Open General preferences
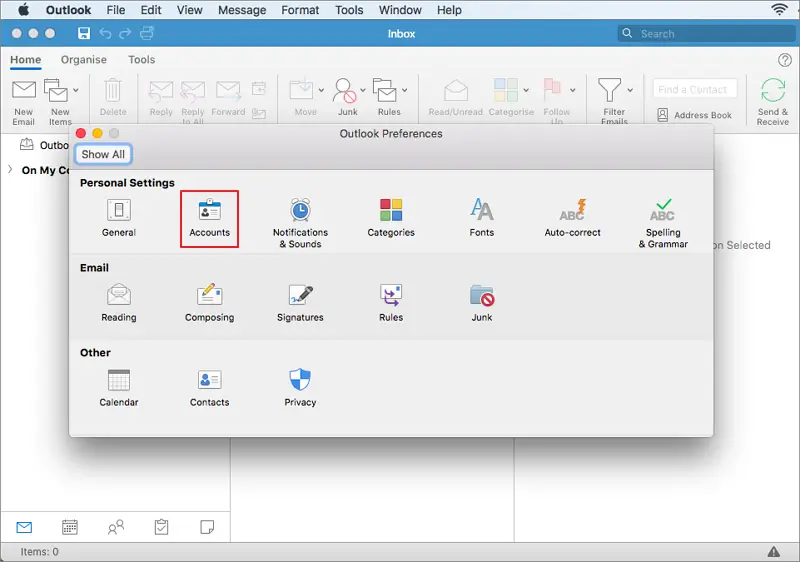This screenshot has width=800, height=562. click(118, 218)
